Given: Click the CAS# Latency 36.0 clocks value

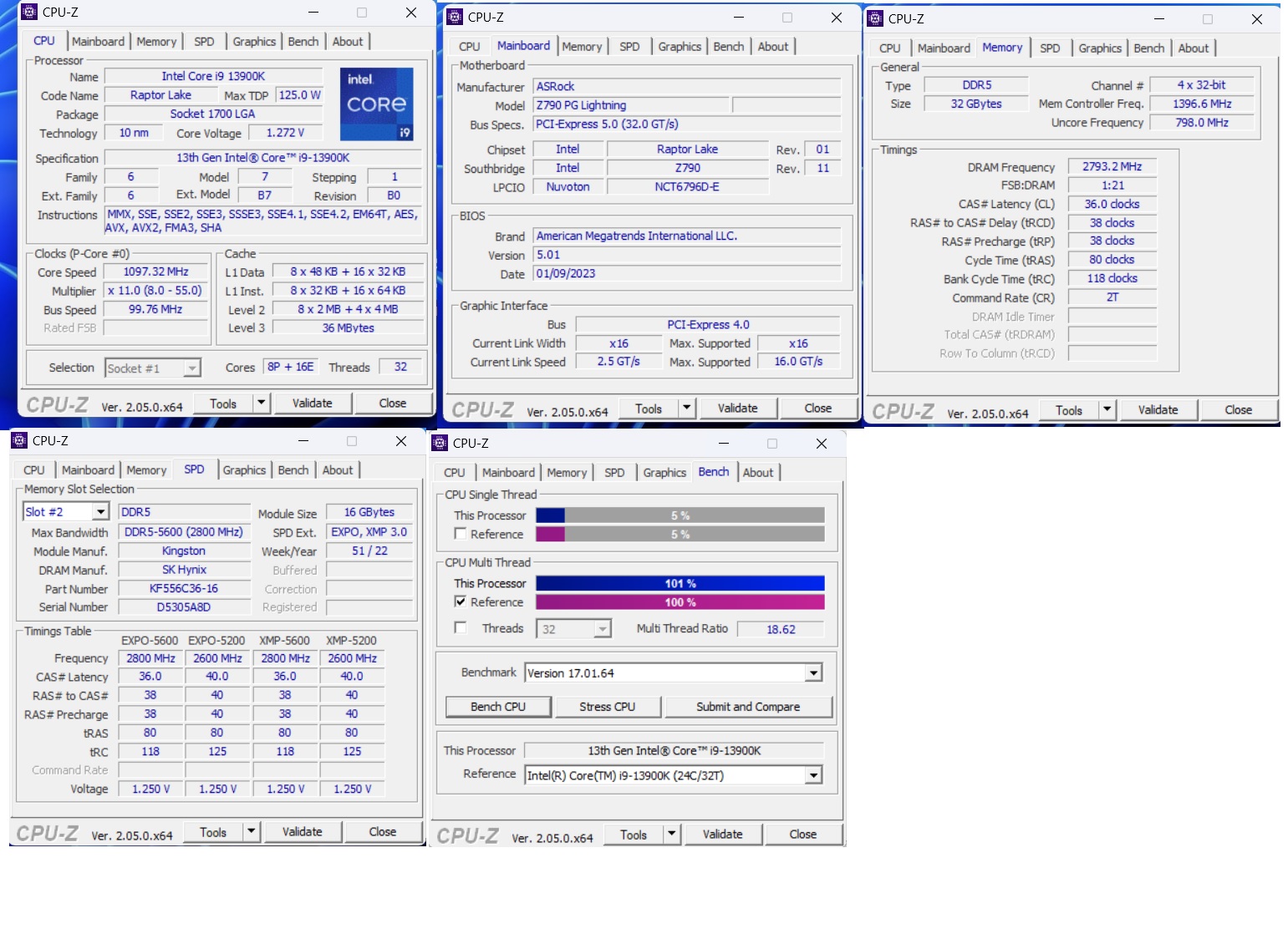Looking at the screenshot, I should pyautogui.click(x=1112, y=204).
